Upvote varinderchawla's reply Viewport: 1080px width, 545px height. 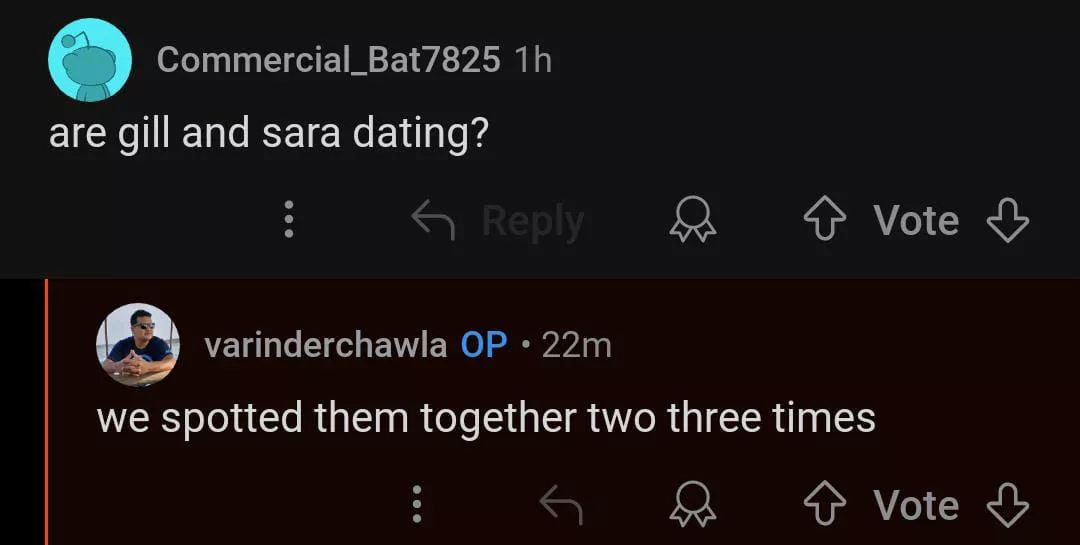click(824, 505)
